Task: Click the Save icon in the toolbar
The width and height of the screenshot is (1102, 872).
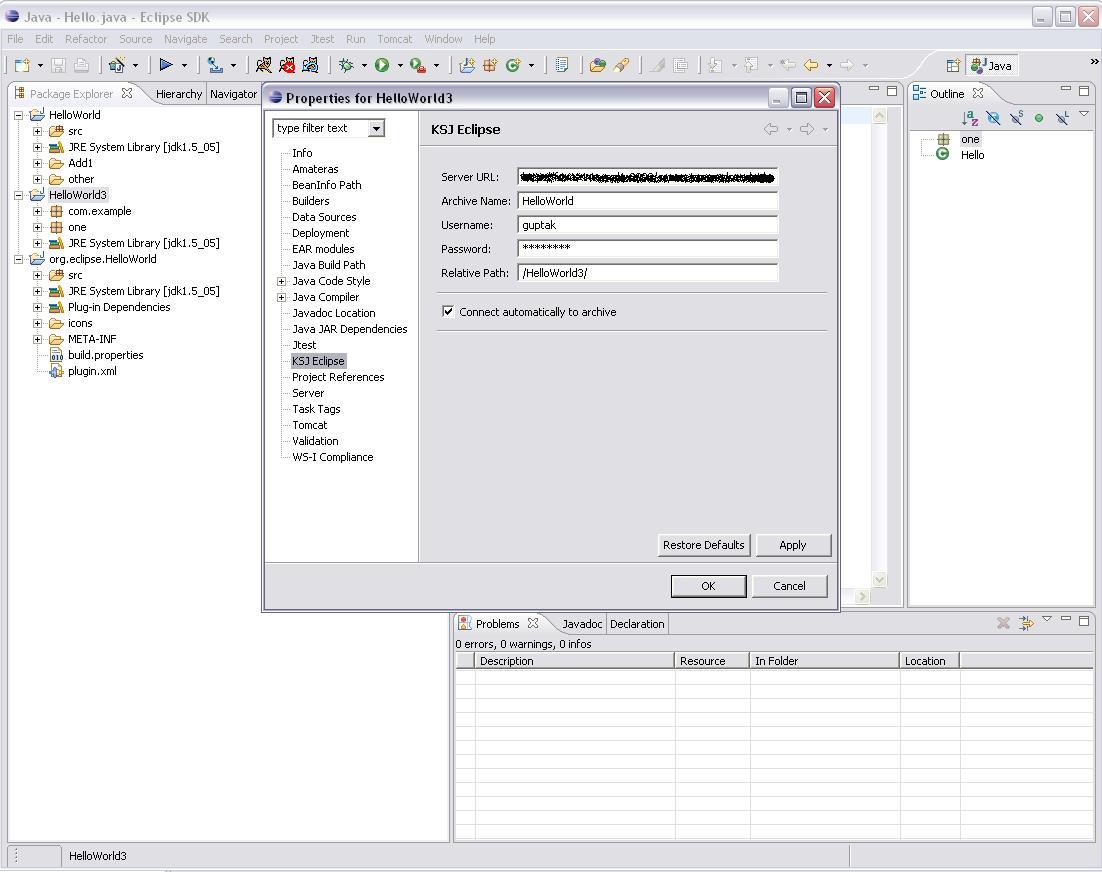Action: [58, 65]
